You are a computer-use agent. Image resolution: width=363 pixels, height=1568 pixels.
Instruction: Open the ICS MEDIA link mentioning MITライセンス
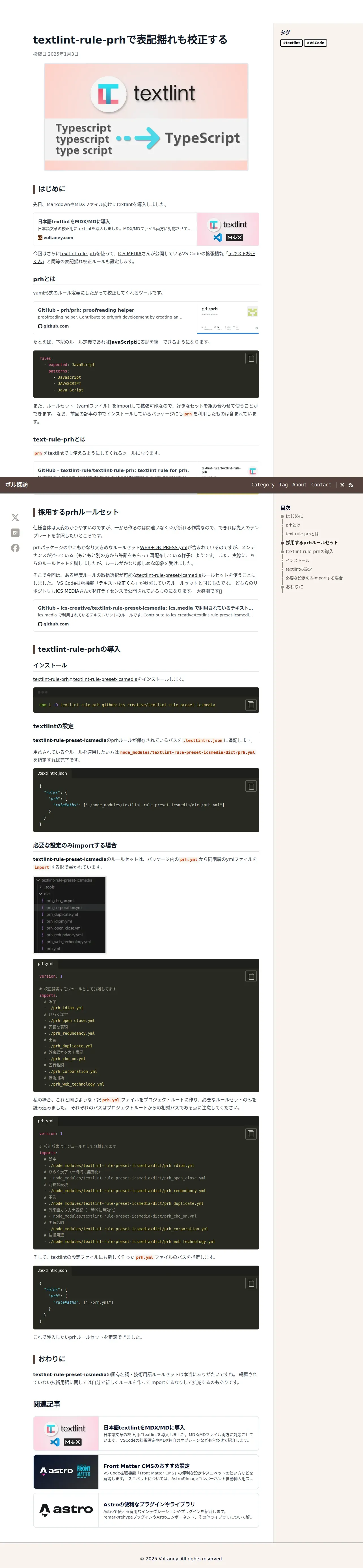tap(68, 590)
